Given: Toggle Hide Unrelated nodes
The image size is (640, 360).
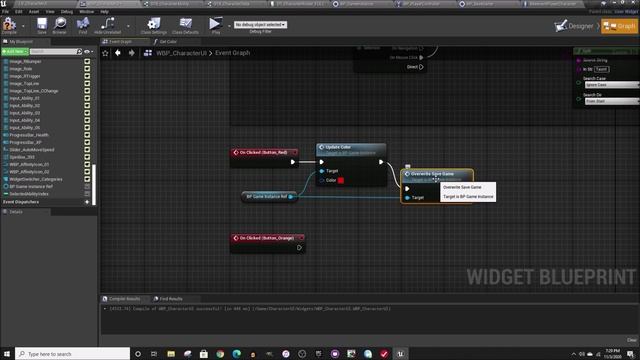Looking at the screenshot, I should coord(108,26).
